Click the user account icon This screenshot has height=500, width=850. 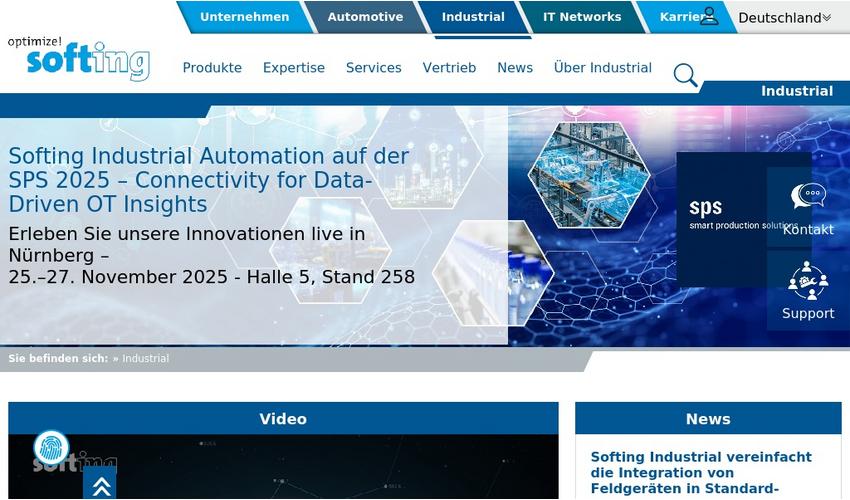(x=709, y=16)
